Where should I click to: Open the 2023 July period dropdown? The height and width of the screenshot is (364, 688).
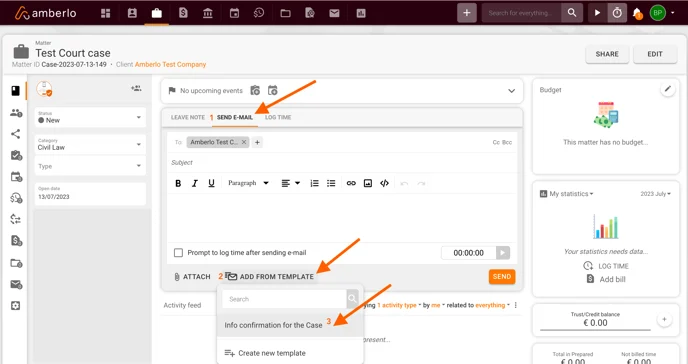[656, 194]
